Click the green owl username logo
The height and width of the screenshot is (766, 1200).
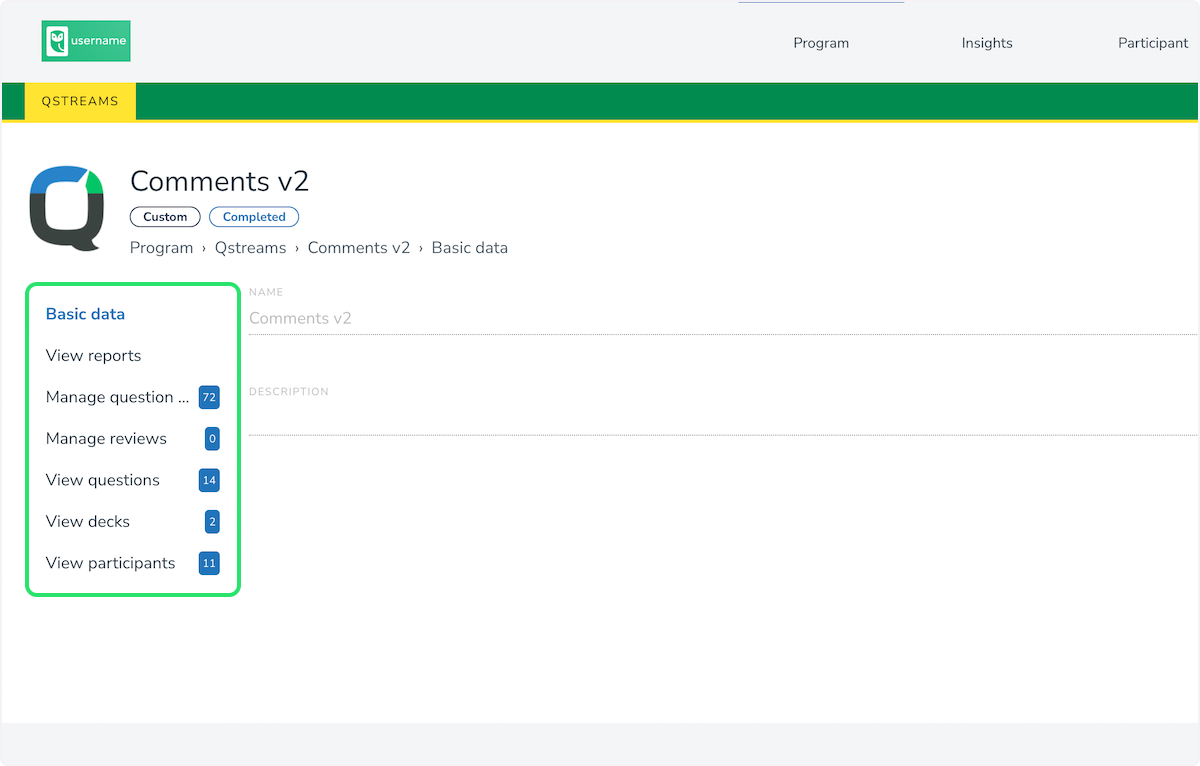pyautogui.click(x=85, y=41)
